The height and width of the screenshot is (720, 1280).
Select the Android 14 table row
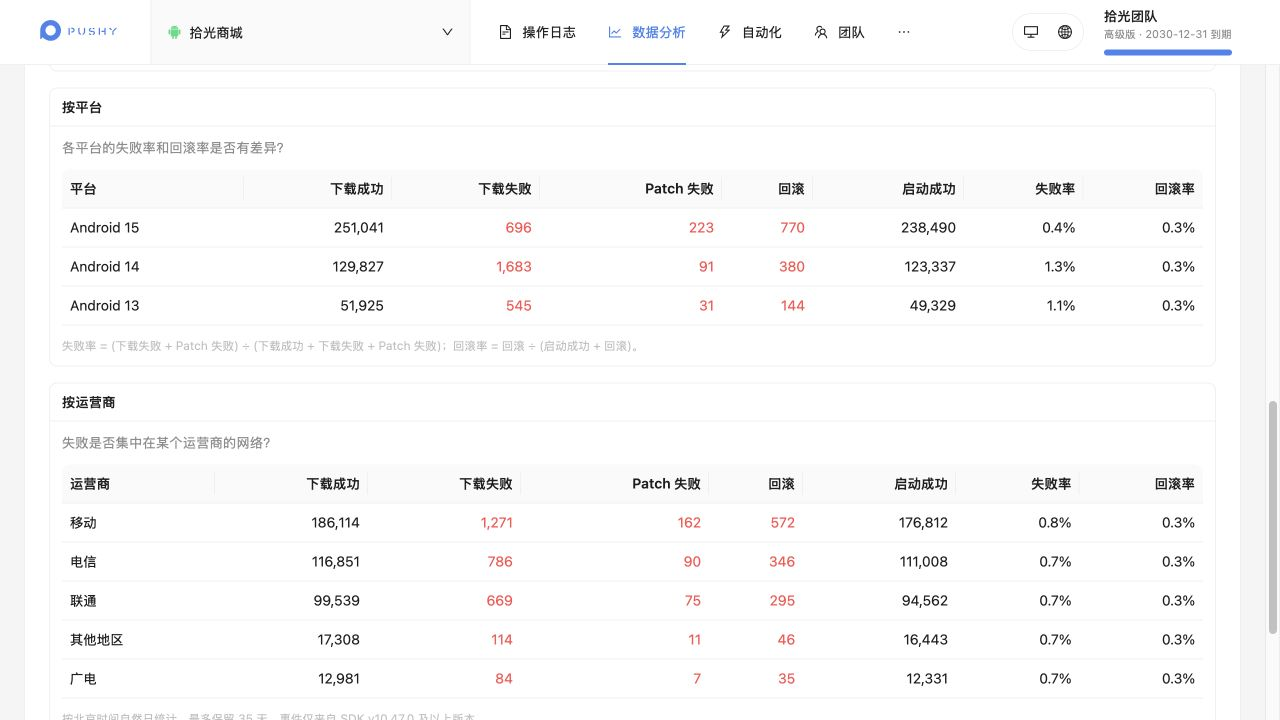click(x=632, y=267)
